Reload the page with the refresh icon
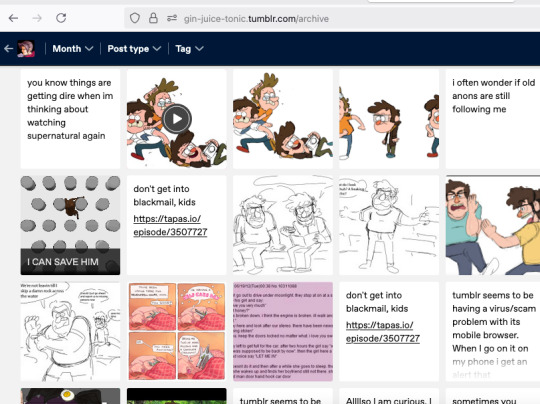Screen dimensions: 540x404 [x=61, y=18]
